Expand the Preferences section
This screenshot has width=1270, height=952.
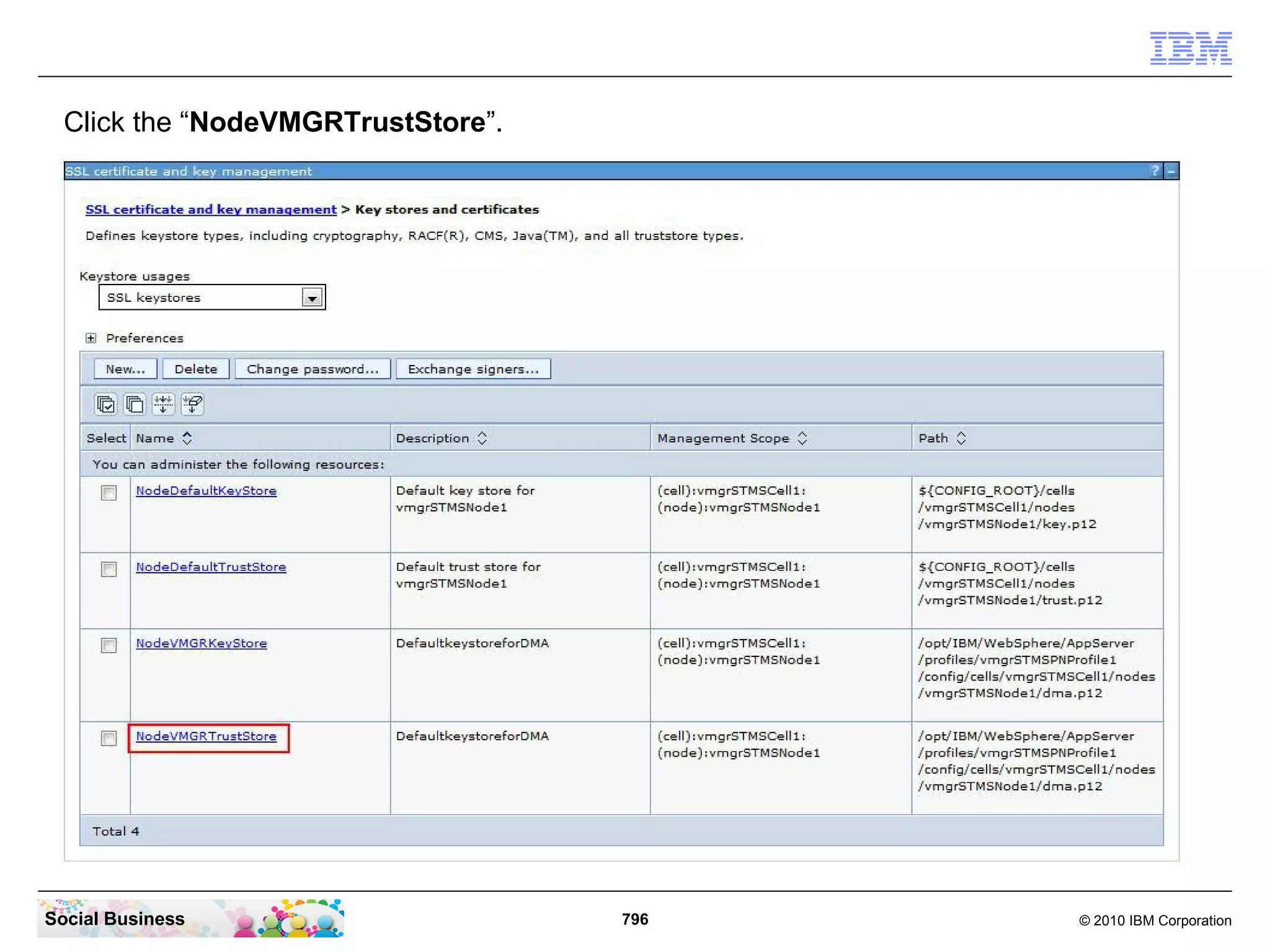coord(91,338)
